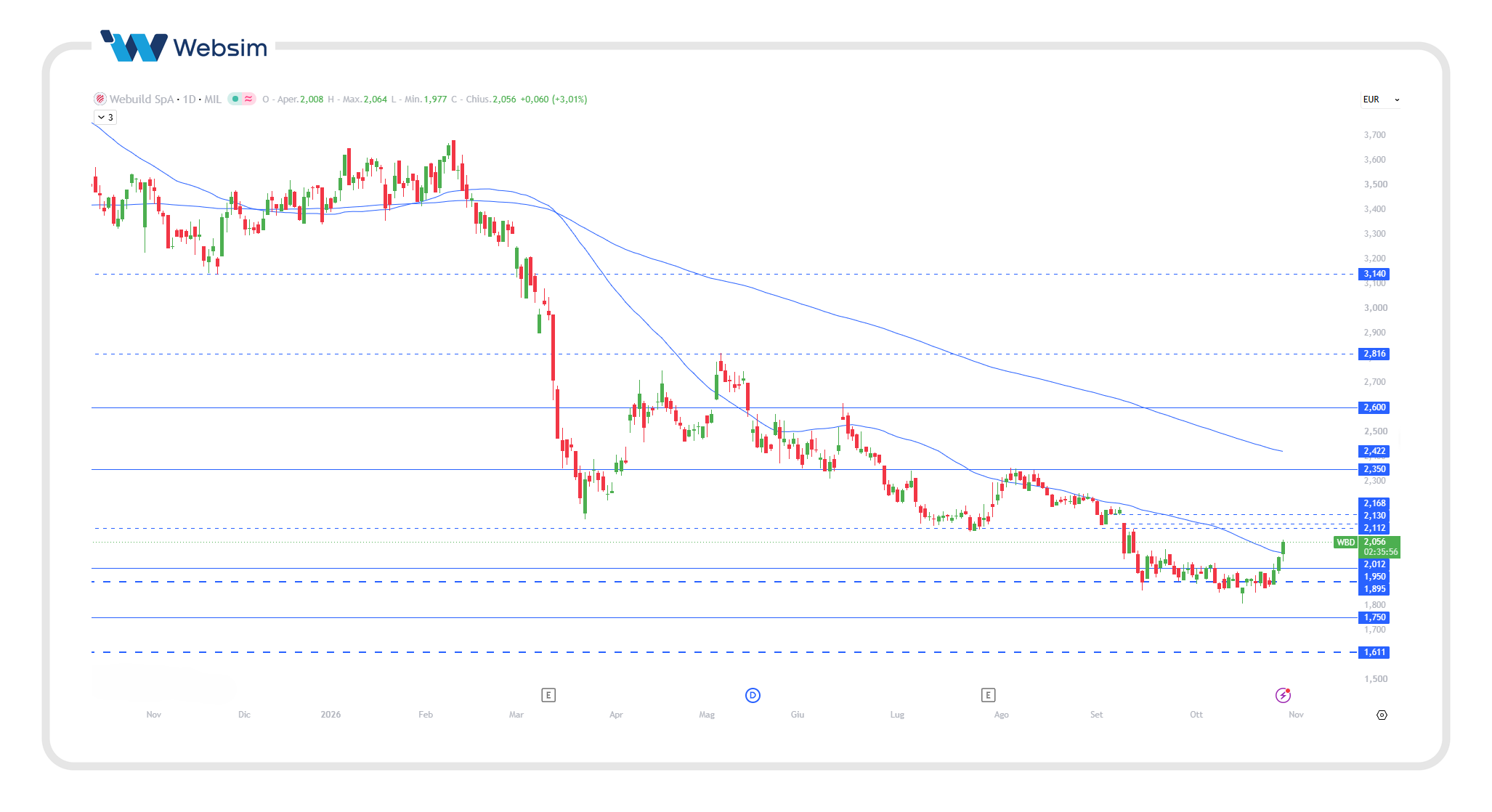Viewport: 1492px width, 812px height.
Task: Open the earnings E marker above Mar
Action: tap(548, 695)
